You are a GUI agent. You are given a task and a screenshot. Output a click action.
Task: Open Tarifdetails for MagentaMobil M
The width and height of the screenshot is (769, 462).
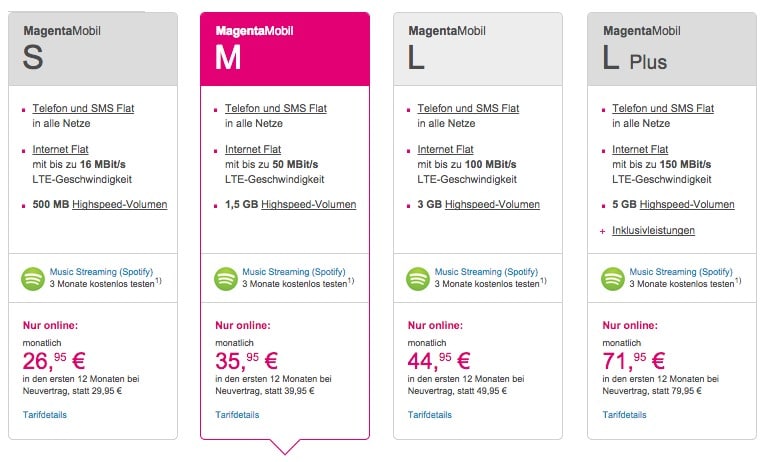[237, 415]
